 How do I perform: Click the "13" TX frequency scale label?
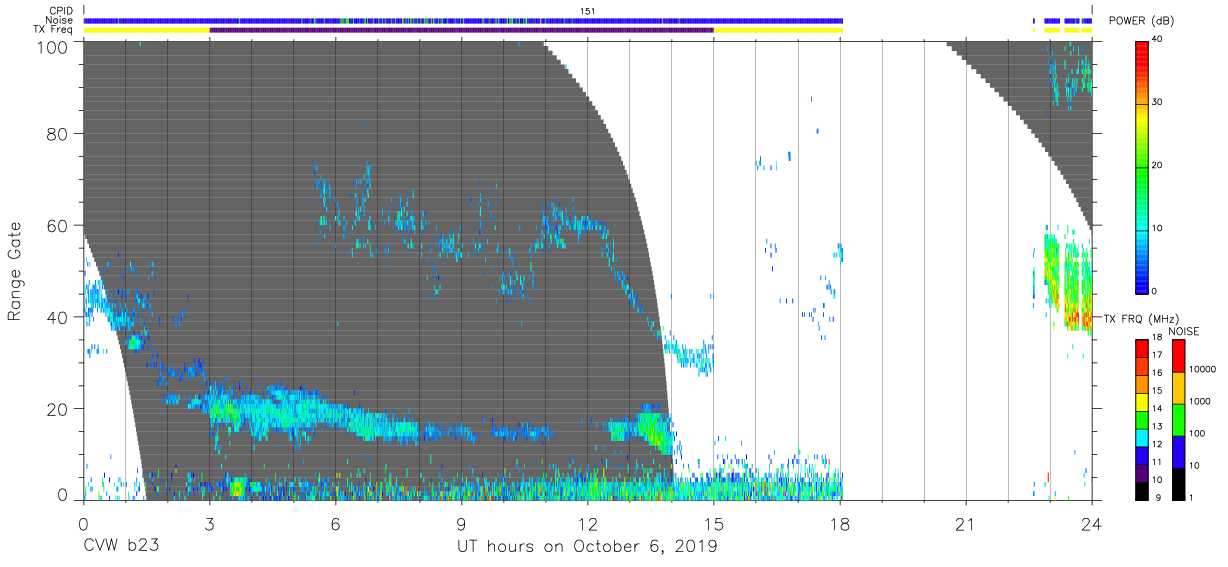pos(1159,426)
